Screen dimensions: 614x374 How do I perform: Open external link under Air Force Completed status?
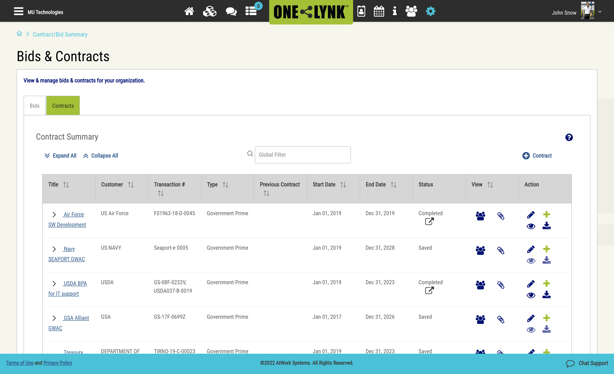(429, 222)
